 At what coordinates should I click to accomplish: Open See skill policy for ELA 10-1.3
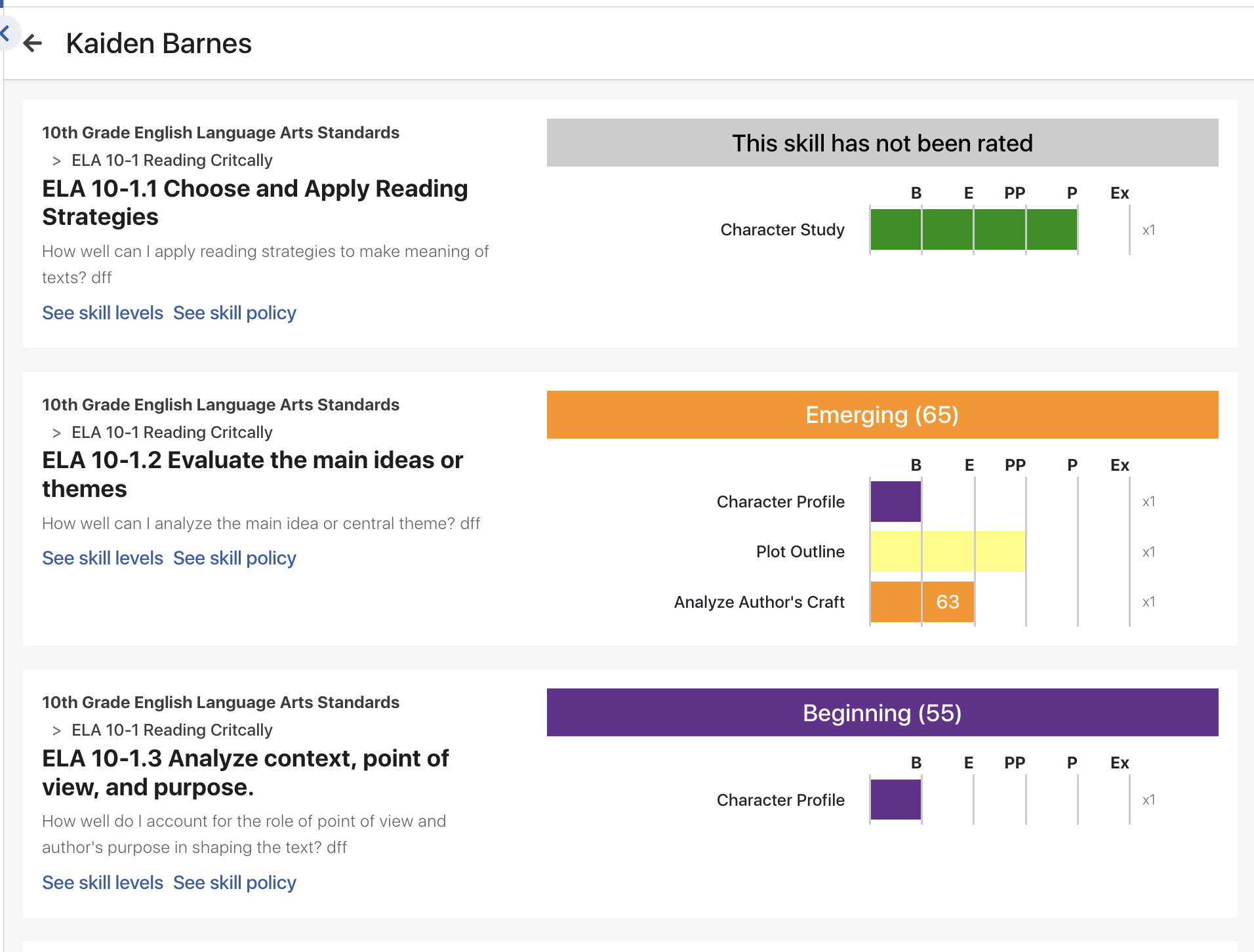234,883
